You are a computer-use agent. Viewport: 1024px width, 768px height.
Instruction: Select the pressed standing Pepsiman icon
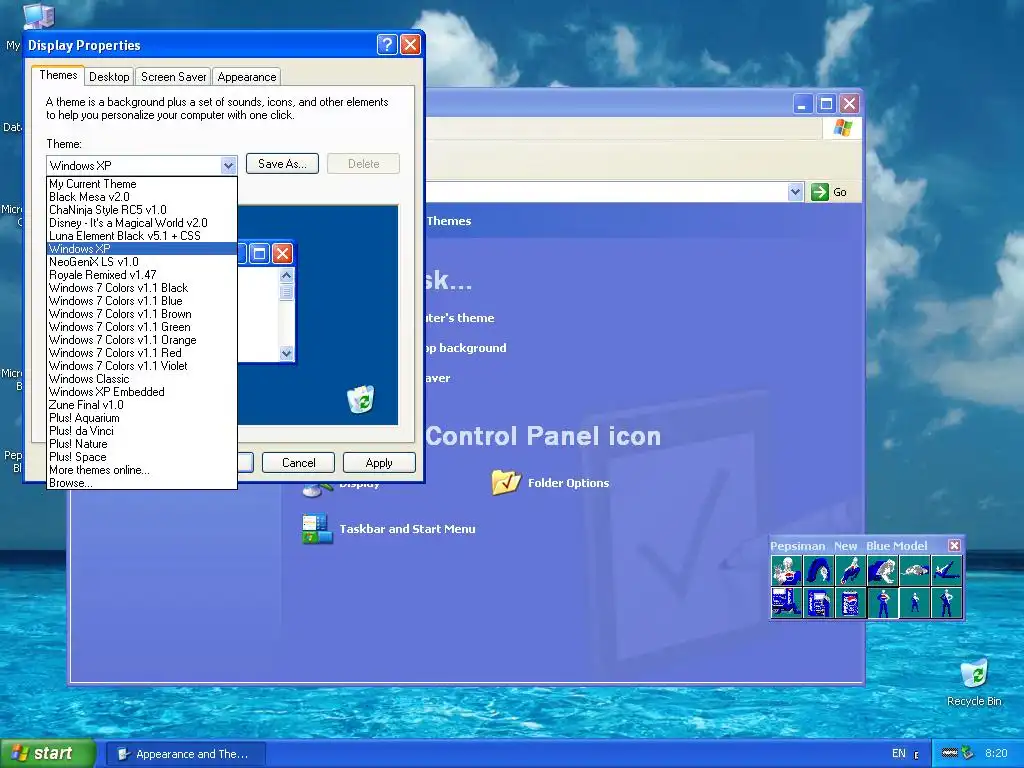[x=882, y=602]
